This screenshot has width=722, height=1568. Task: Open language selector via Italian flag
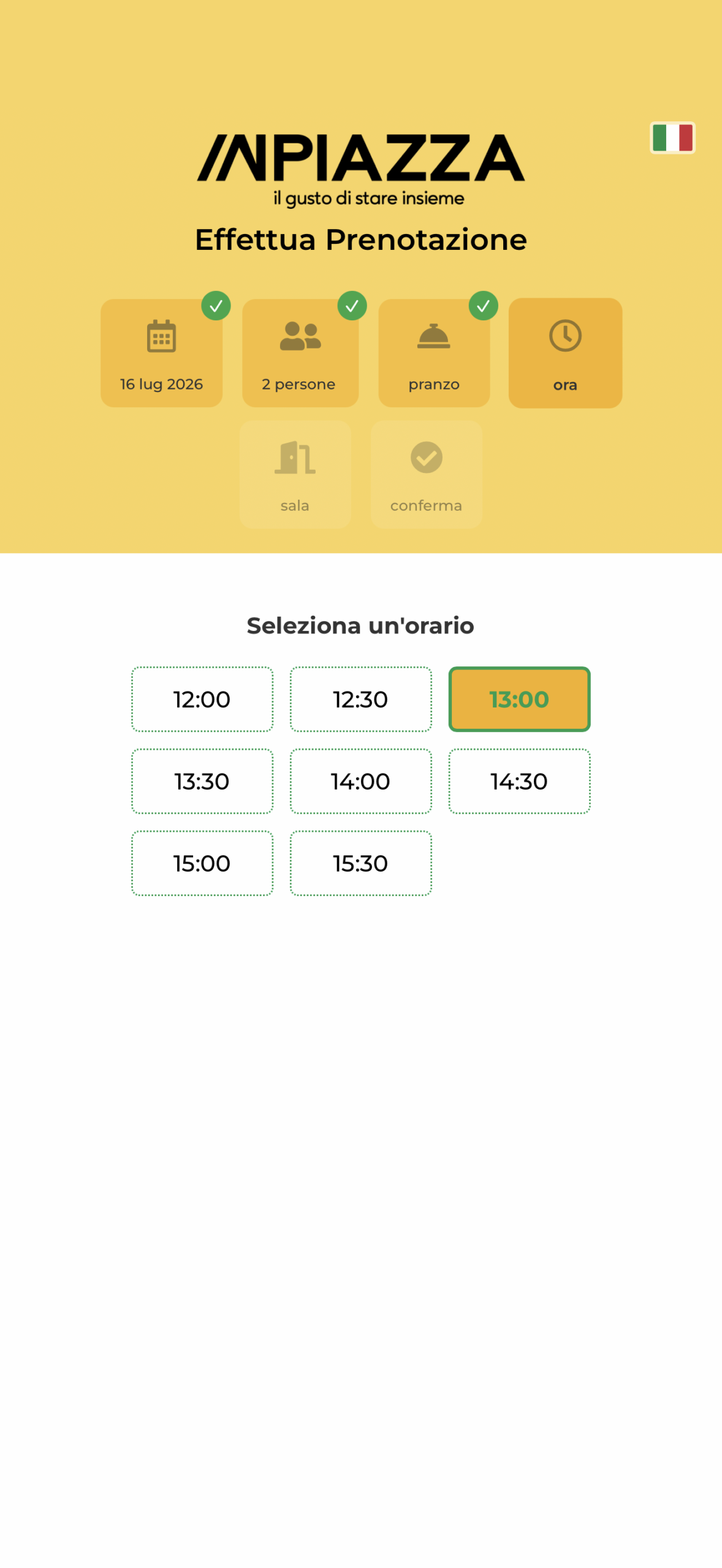tap(672, 137)
